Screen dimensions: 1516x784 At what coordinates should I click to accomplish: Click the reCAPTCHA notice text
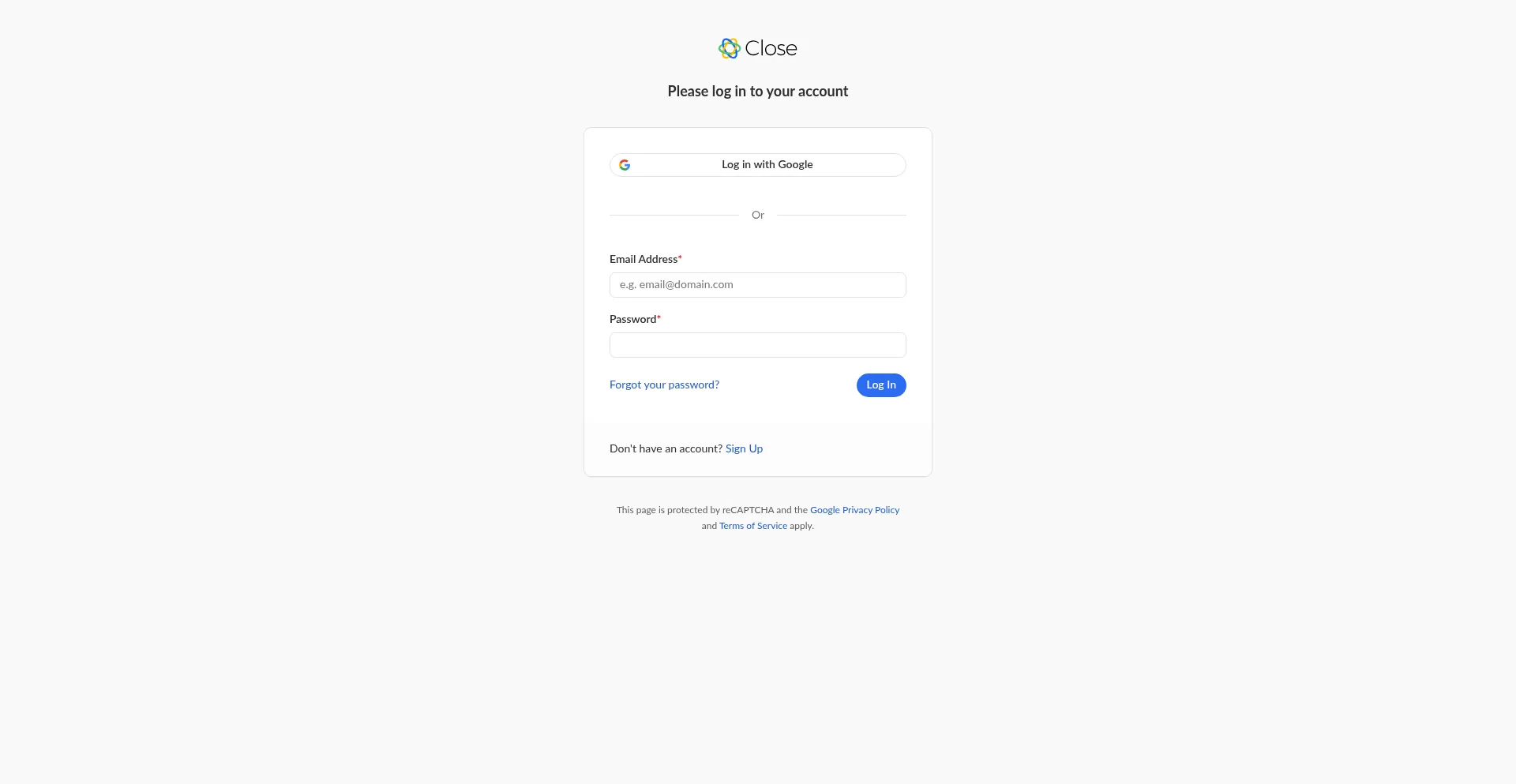coord(711,510)
